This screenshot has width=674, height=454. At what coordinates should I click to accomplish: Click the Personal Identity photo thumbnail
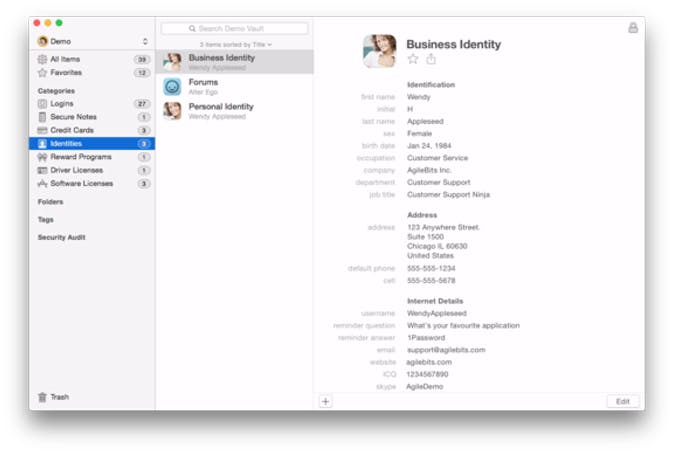click(x=172, y=110)
